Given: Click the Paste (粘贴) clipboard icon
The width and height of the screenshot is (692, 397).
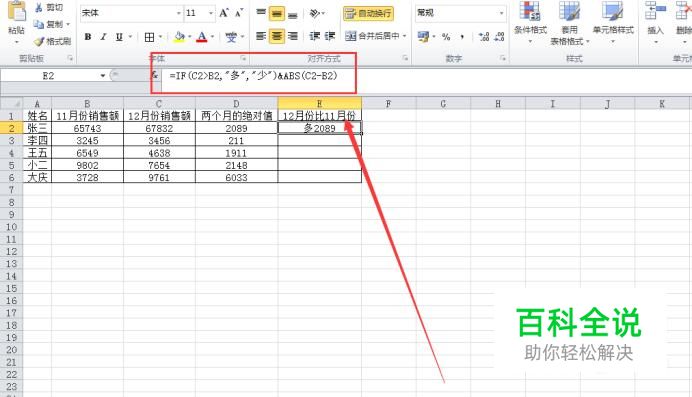Looking at the screenshot, I should pyautogui.click(x=17, y=11).
